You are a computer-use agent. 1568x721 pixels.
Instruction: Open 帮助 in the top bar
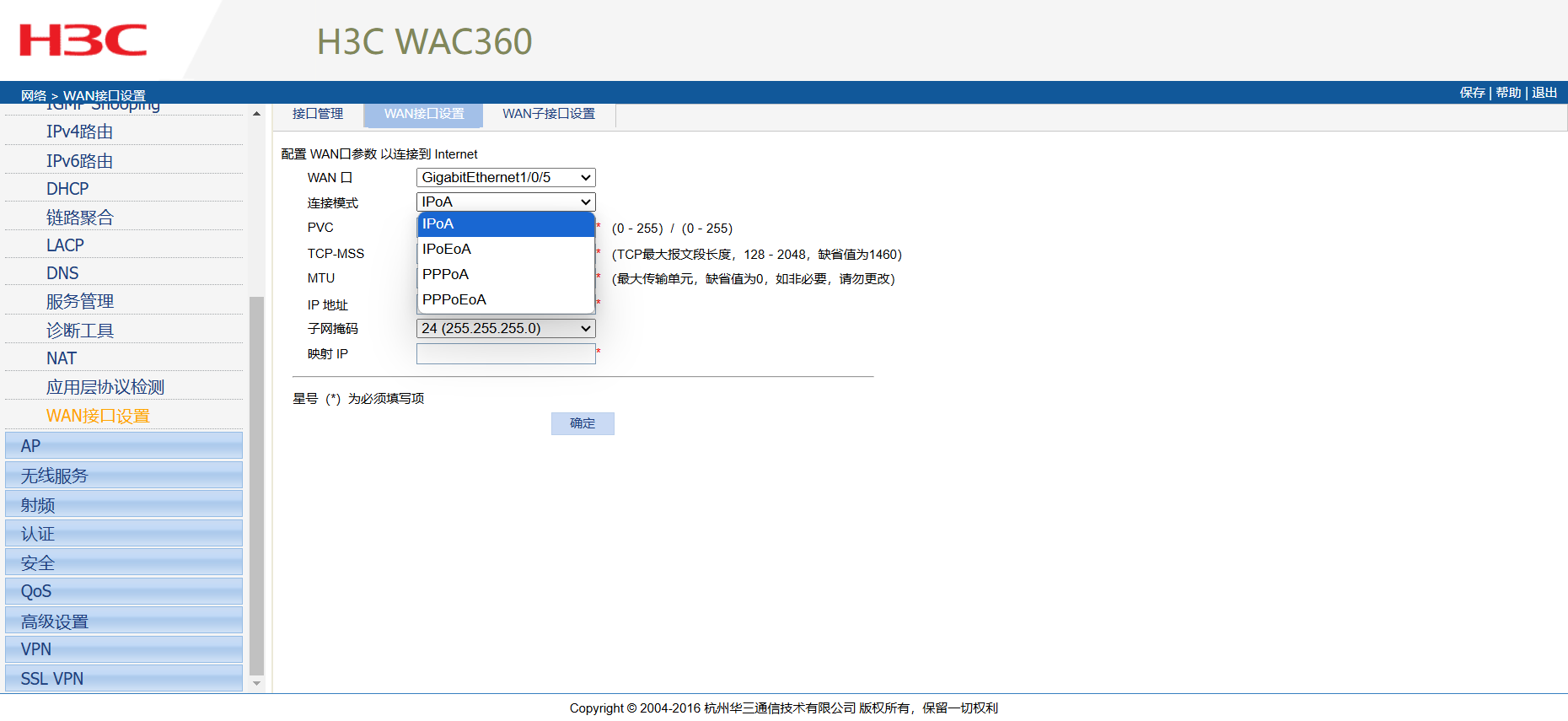[1508, 93]
